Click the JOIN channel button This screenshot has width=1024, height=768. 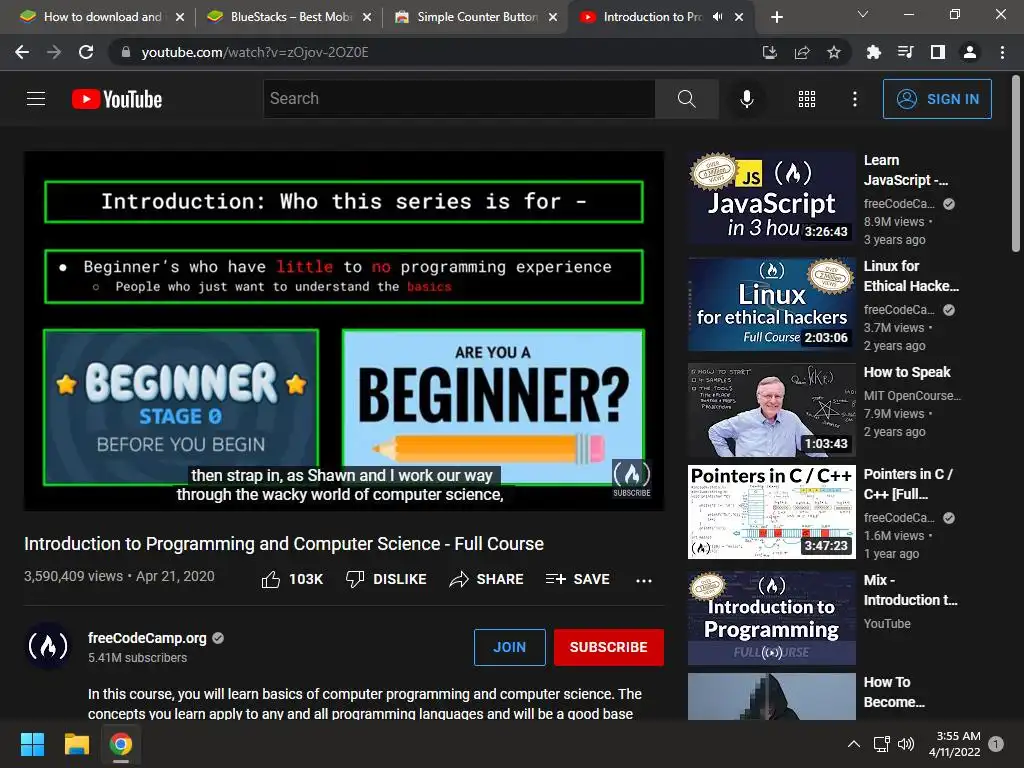[509, 647]
